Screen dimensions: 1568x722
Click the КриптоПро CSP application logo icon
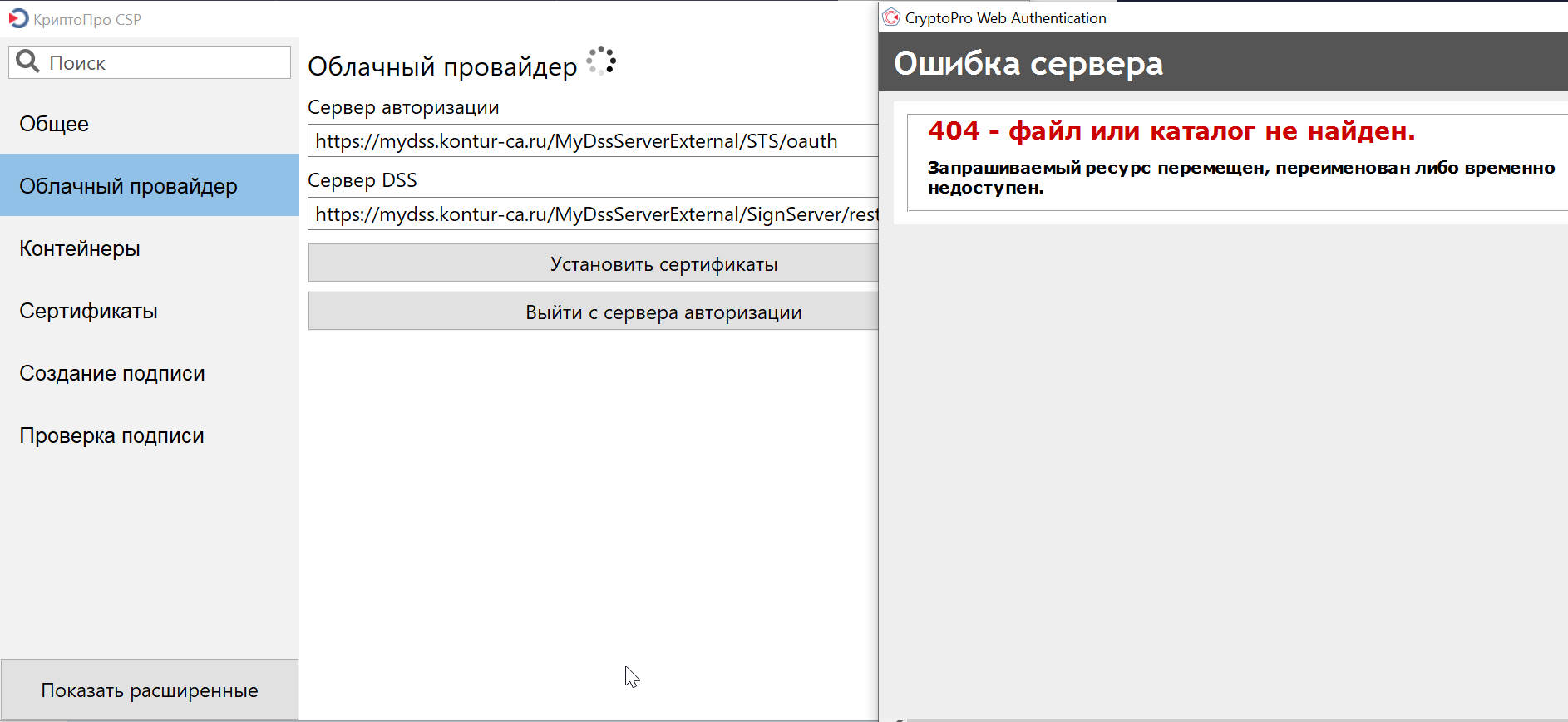coord(18,18)
